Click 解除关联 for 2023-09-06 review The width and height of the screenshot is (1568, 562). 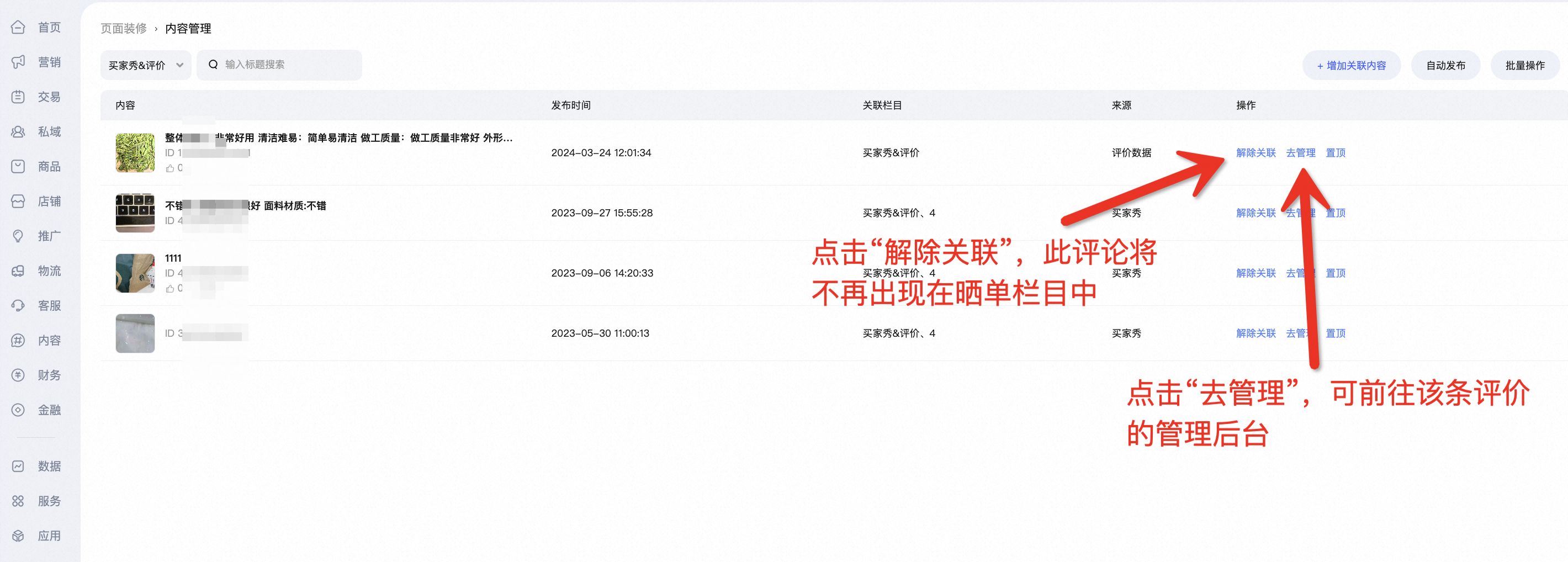coord(1256,273)
